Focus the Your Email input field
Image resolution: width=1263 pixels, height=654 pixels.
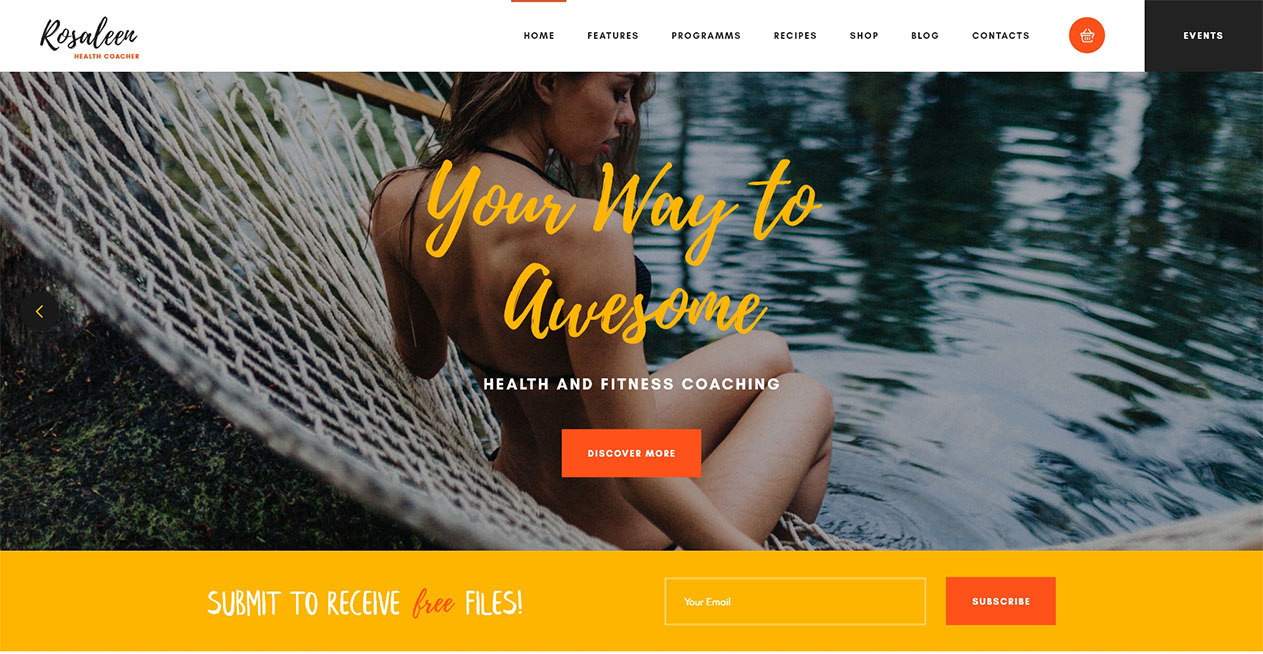[795, 601]
